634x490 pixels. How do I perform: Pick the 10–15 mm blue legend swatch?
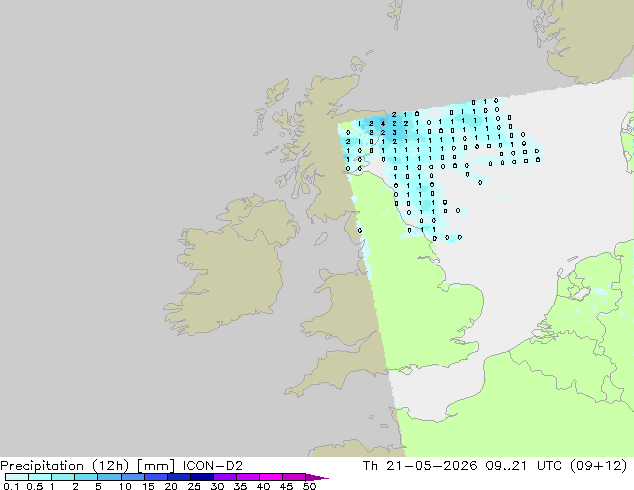(132, 477)
